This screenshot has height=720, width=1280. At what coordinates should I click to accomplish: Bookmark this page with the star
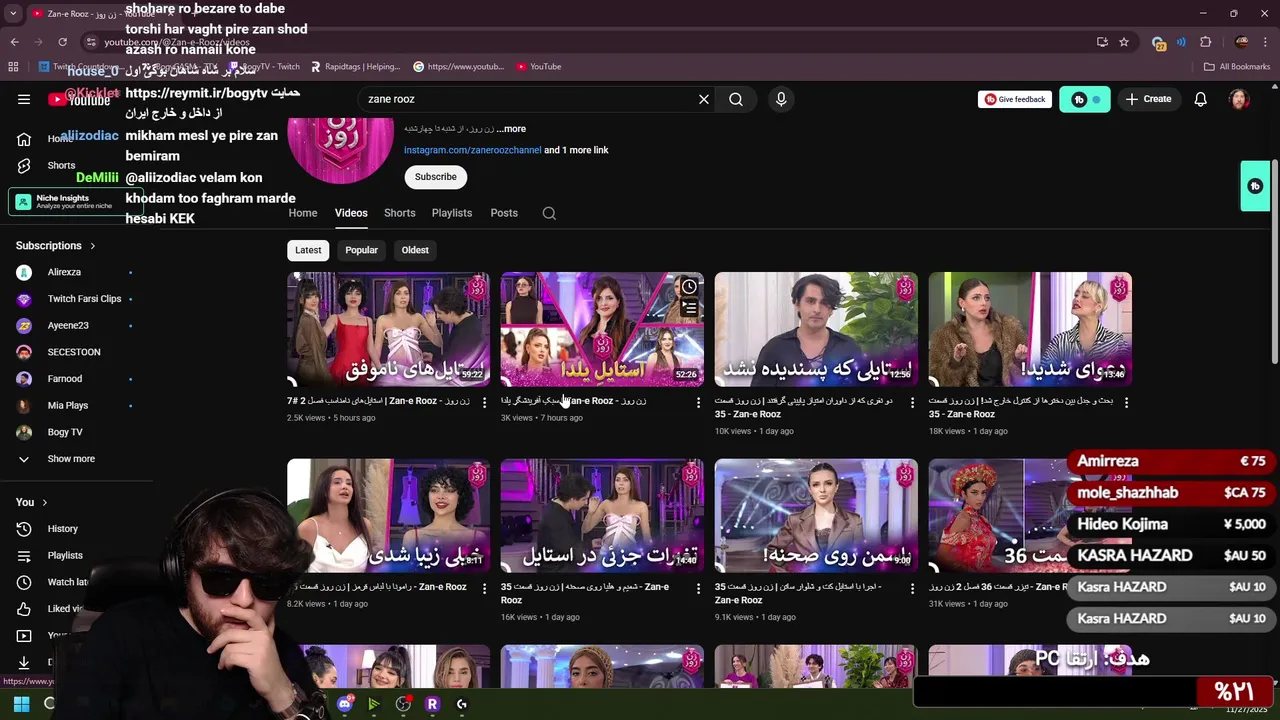click(1124, 42)
